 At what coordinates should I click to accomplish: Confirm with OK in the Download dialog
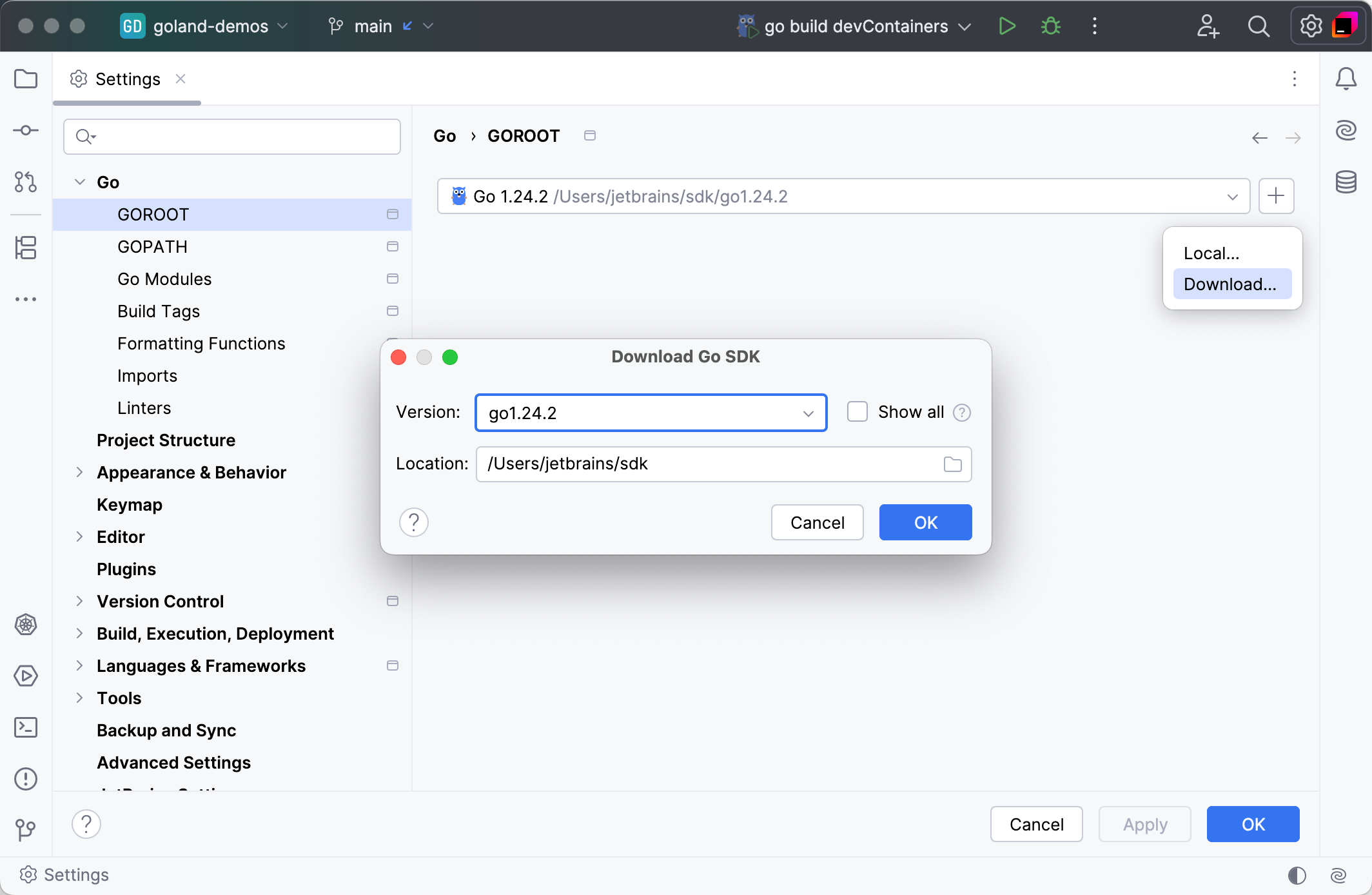[x=925, y=522]
